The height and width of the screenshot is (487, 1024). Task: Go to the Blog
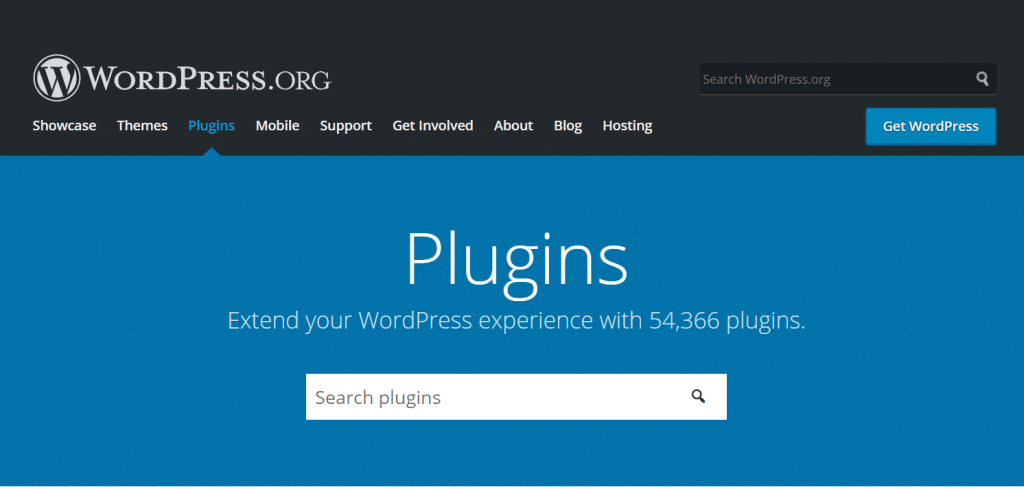[x=568, y=125]
